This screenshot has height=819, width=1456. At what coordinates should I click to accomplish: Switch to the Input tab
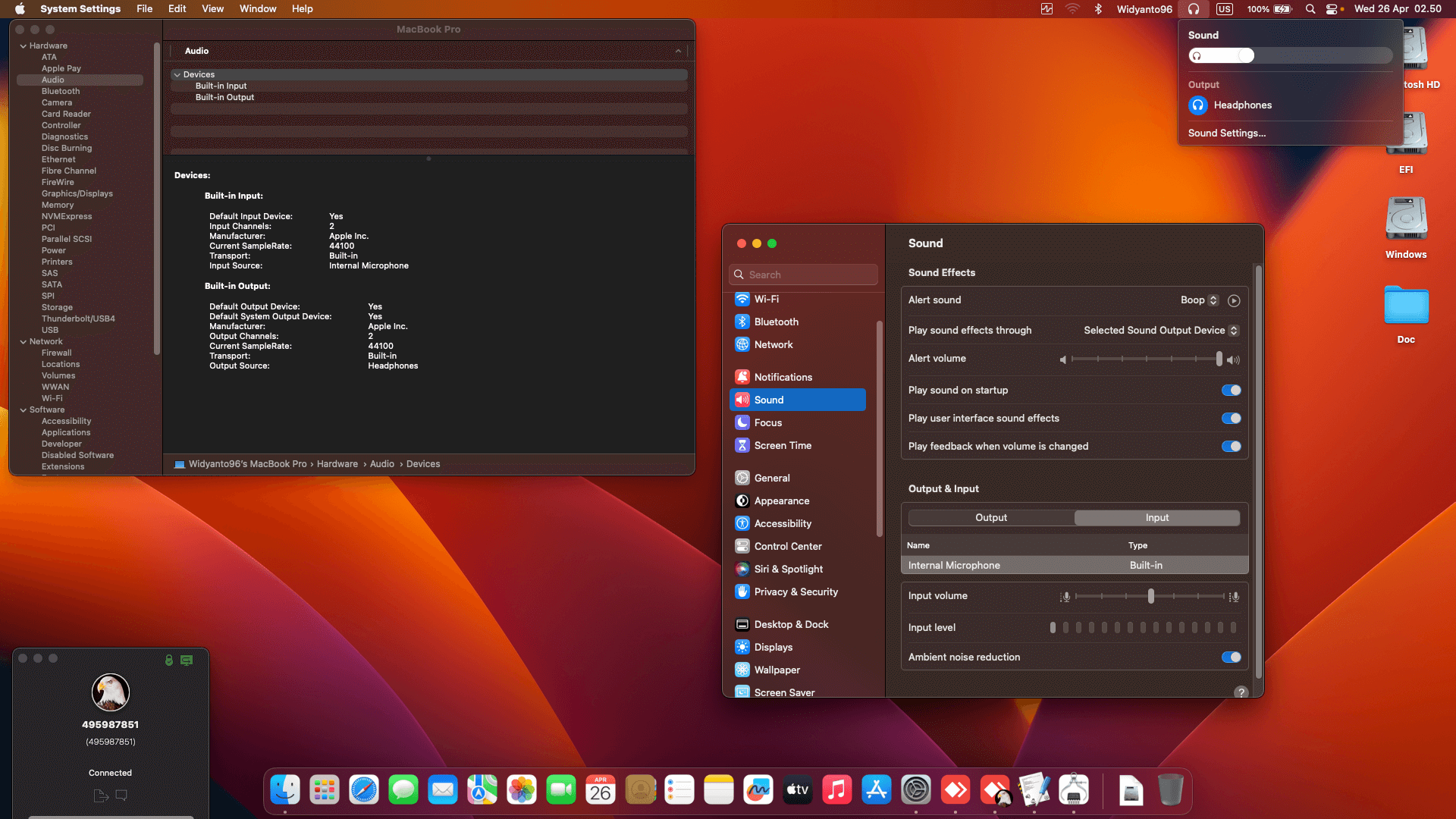[x=1157, y=518]
